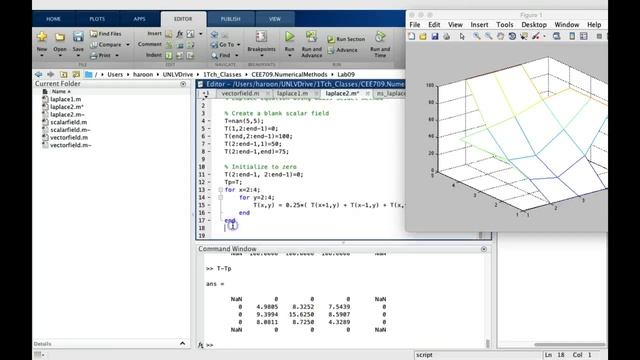Click the Run Section button
The width and height of the screenshot is (640, 360).
[346, 39]
